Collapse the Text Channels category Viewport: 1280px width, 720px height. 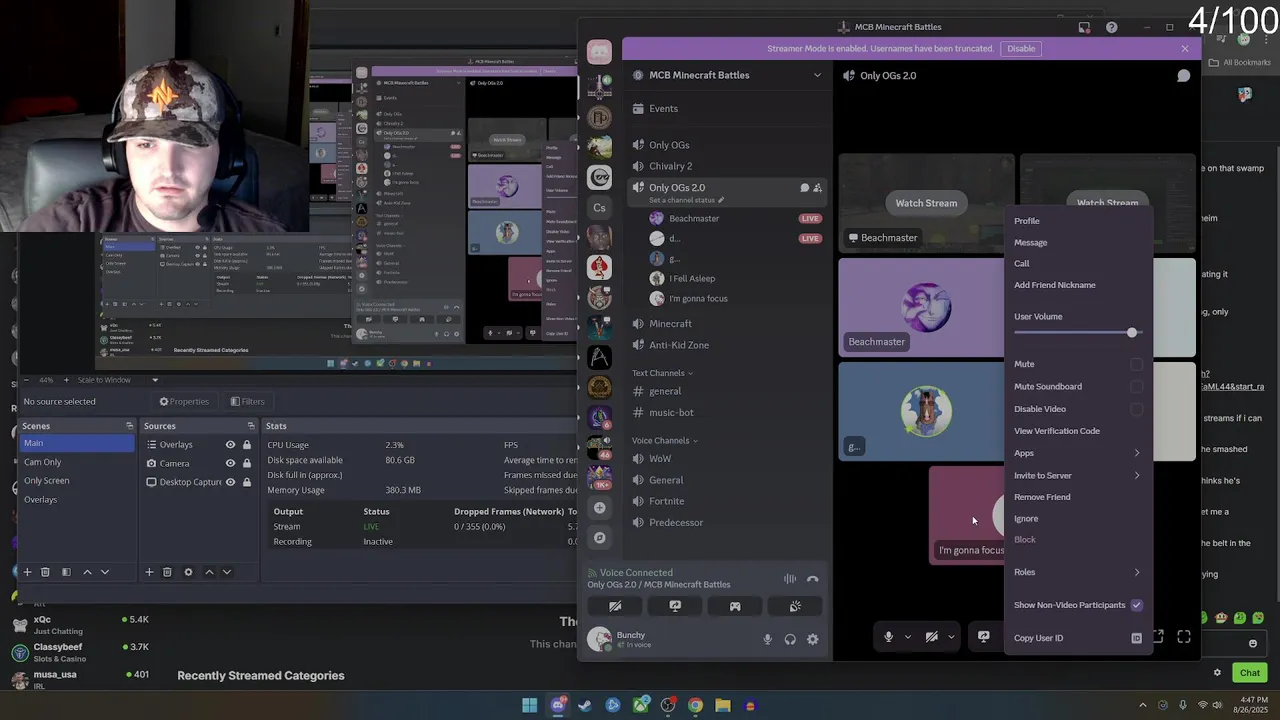coord(662,373)
